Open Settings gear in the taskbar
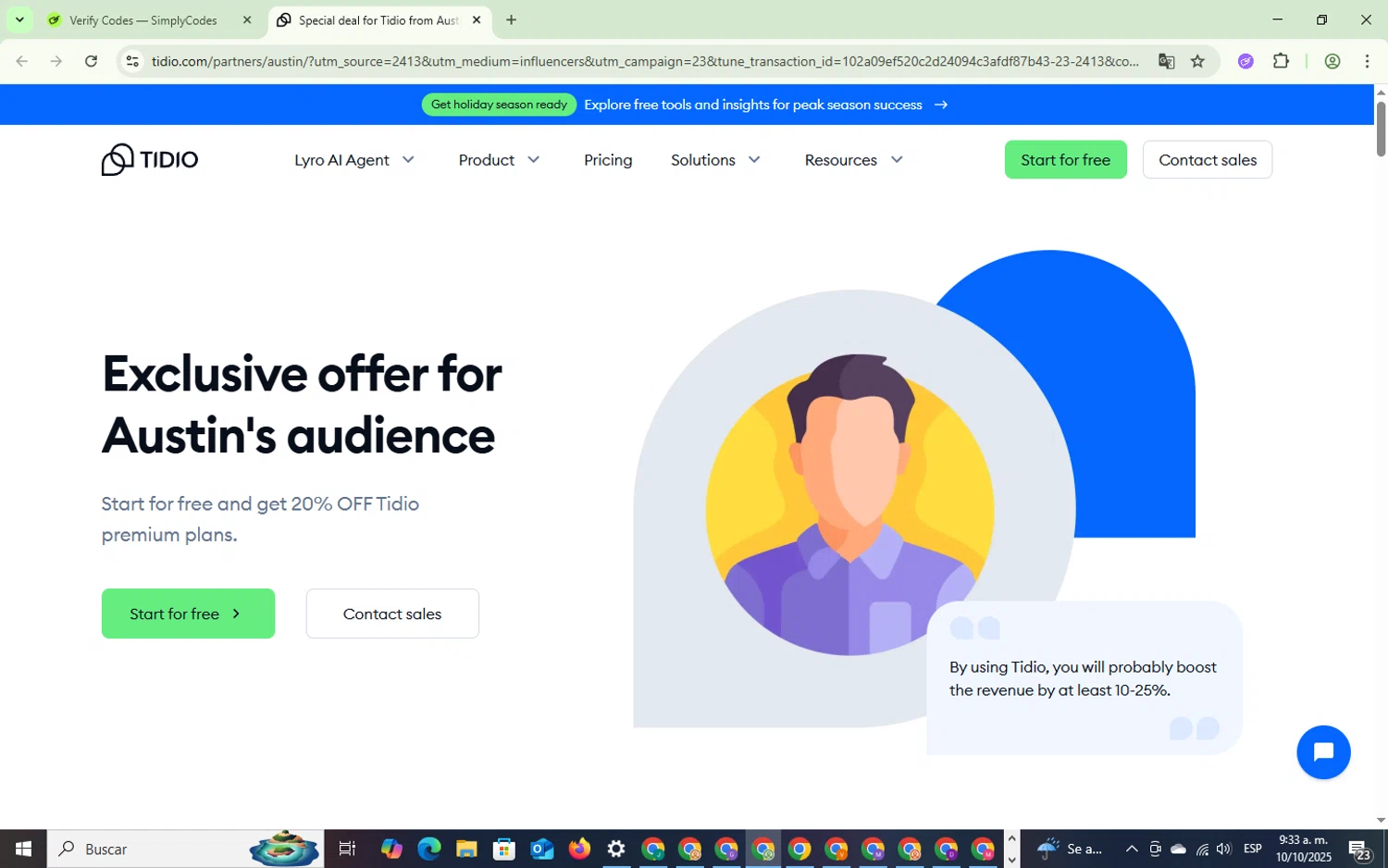 click(x=616, y=849)
